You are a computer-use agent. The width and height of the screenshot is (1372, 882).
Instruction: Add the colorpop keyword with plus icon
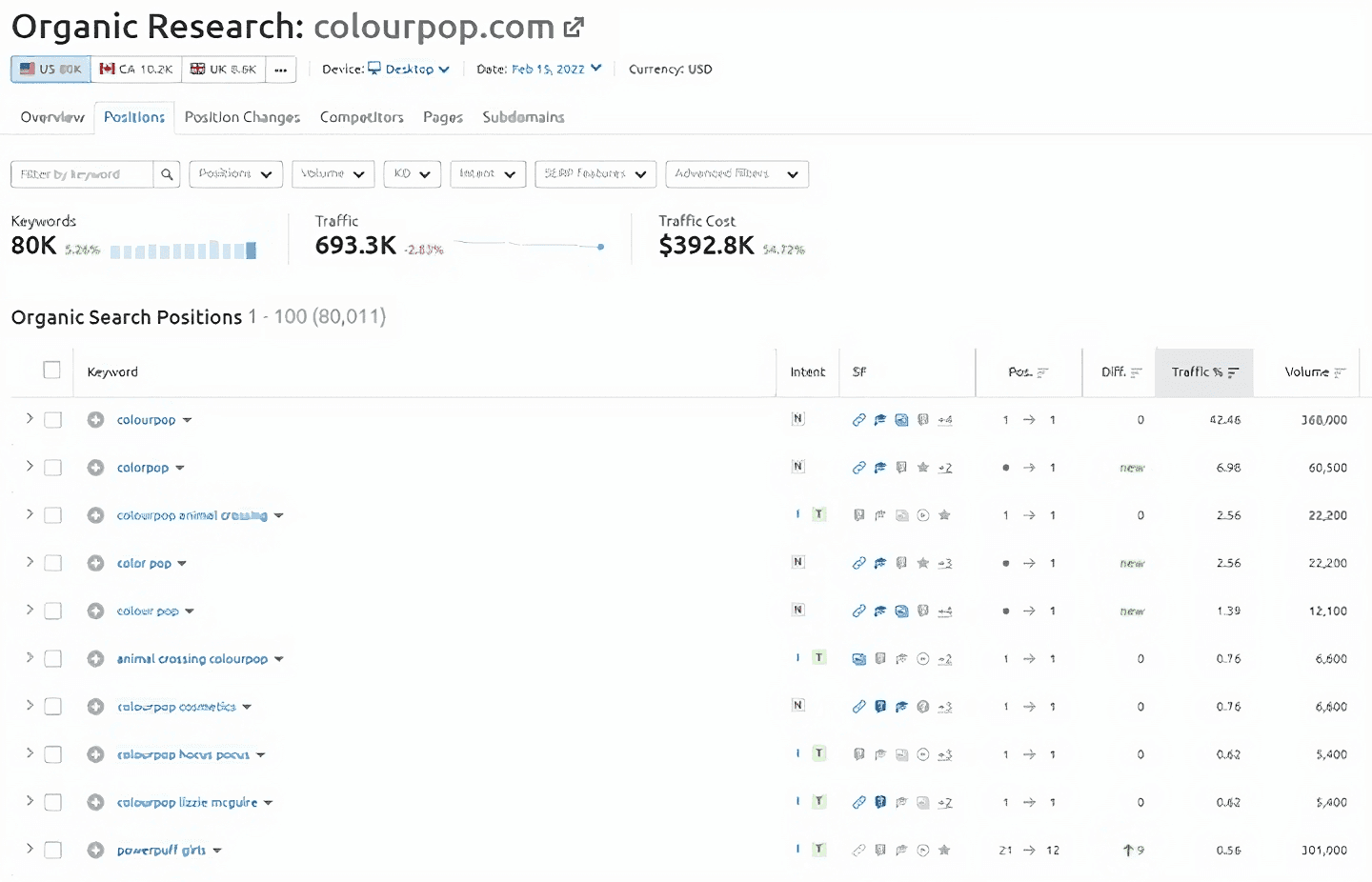(x=95, y=468)
